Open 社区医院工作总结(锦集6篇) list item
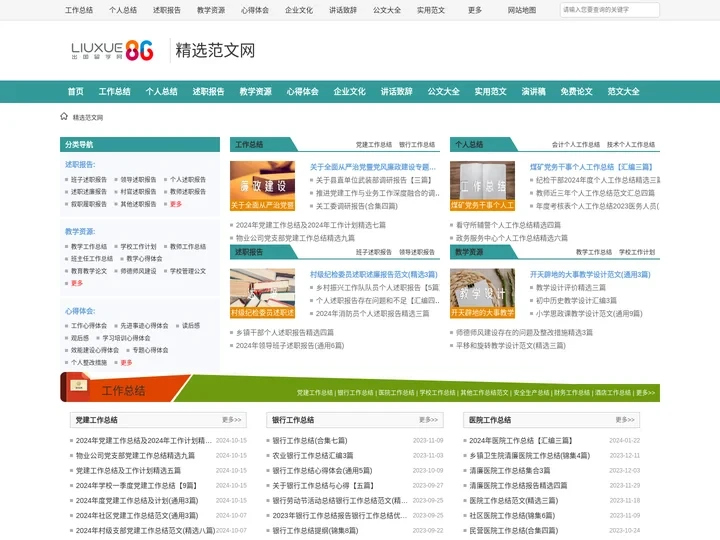 point(512,516)
